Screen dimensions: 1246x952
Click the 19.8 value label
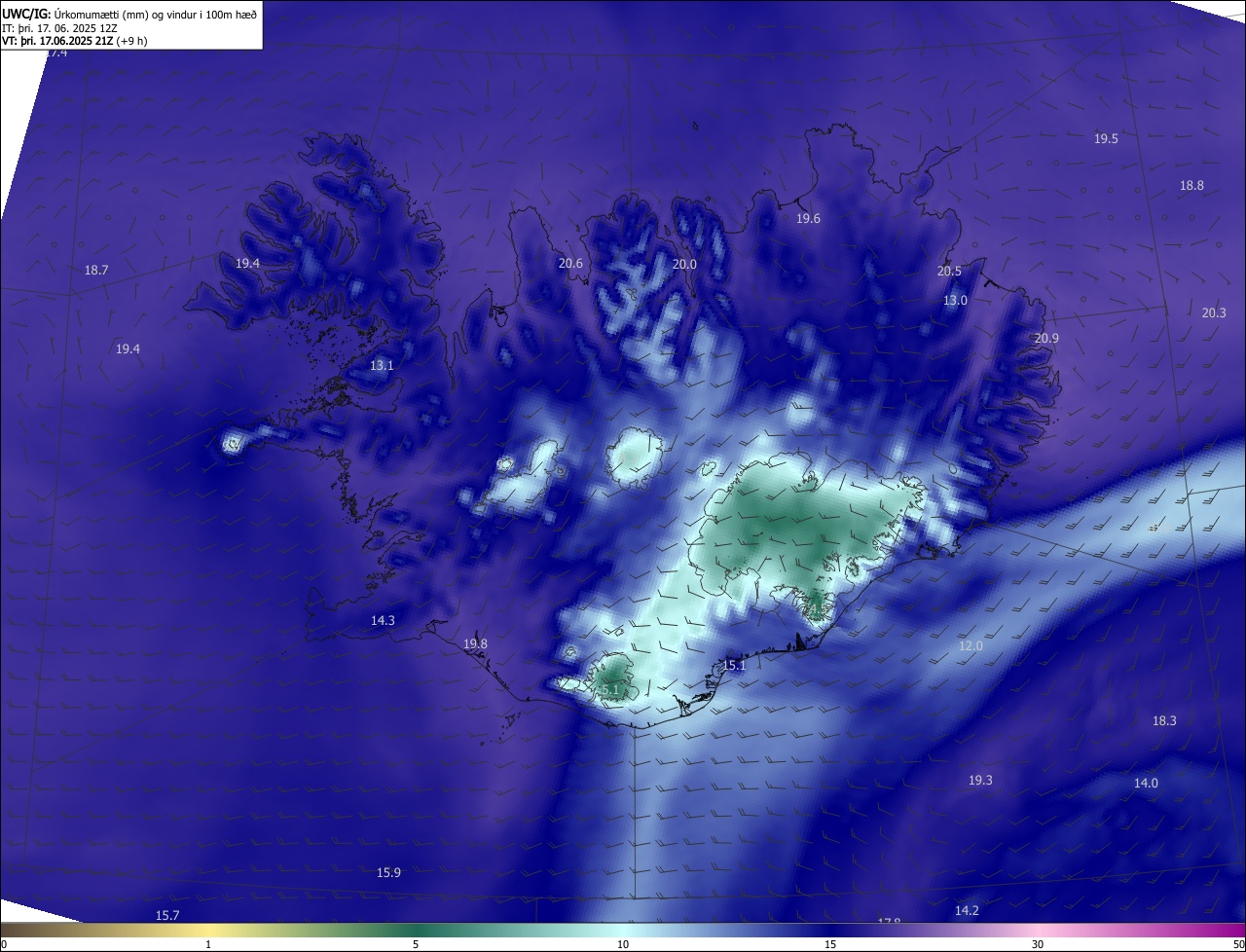[475, 644]
